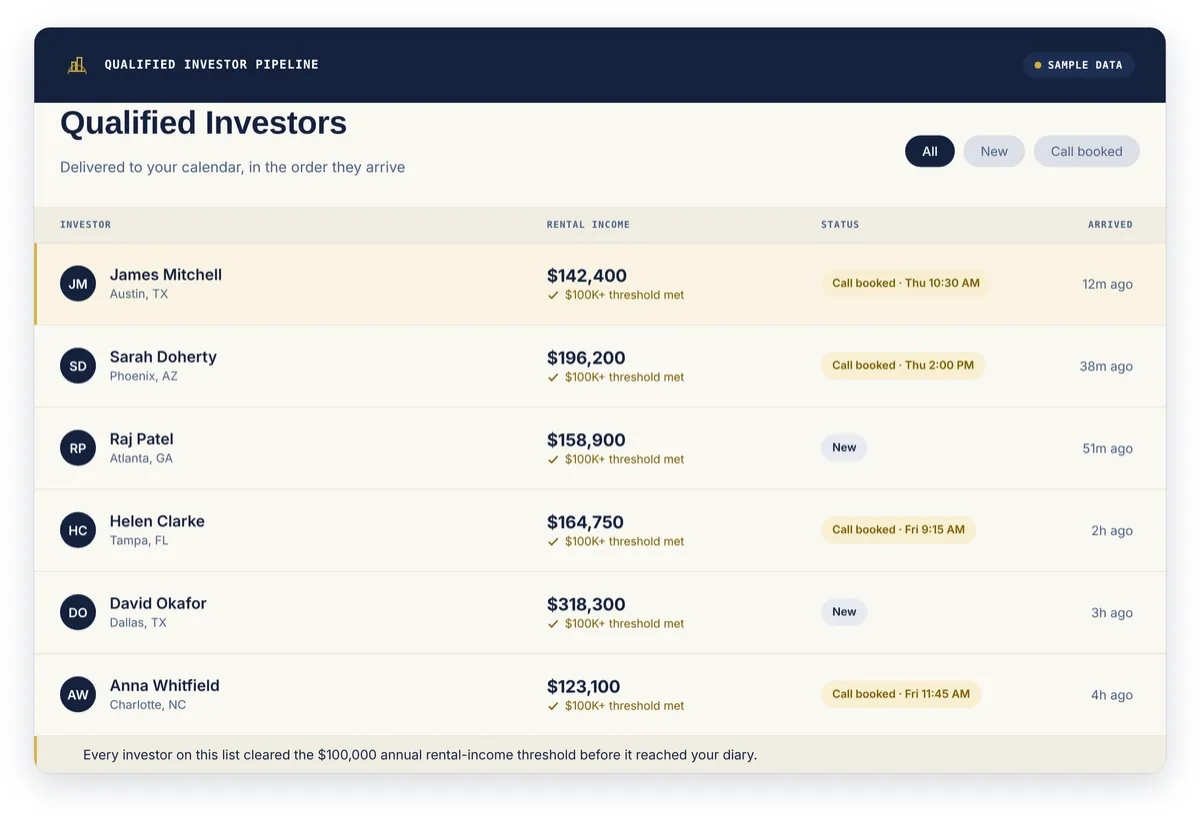The height and width of the screenshot is (822, 1200).
Task: Click the New status pill for Raj Patel
Action: [844, 447]
